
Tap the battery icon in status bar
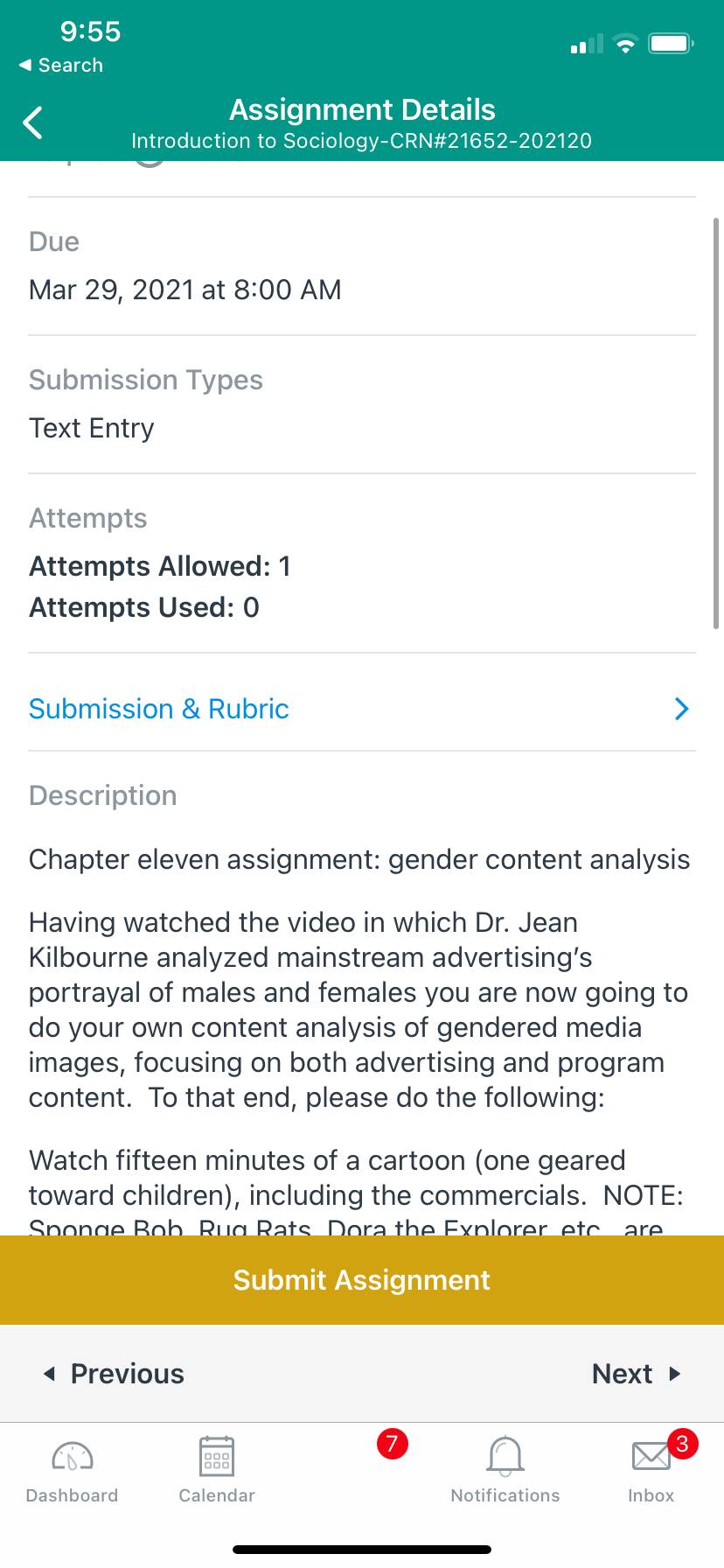pyautogui.click(x=672, y=44)
